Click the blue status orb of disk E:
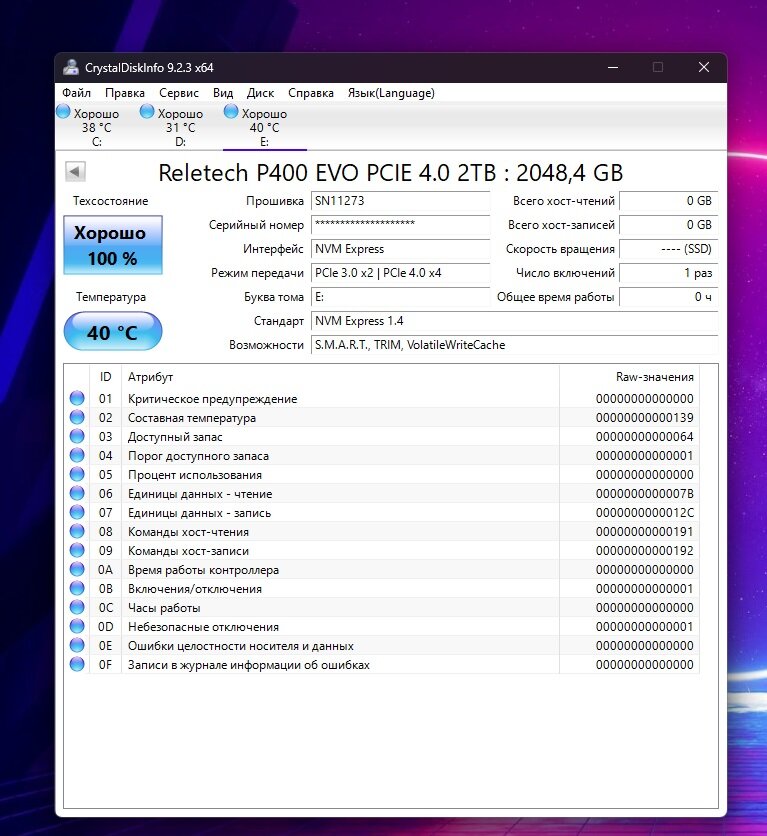Viewport: 767px width, 836px height. (x=231, y=111)
